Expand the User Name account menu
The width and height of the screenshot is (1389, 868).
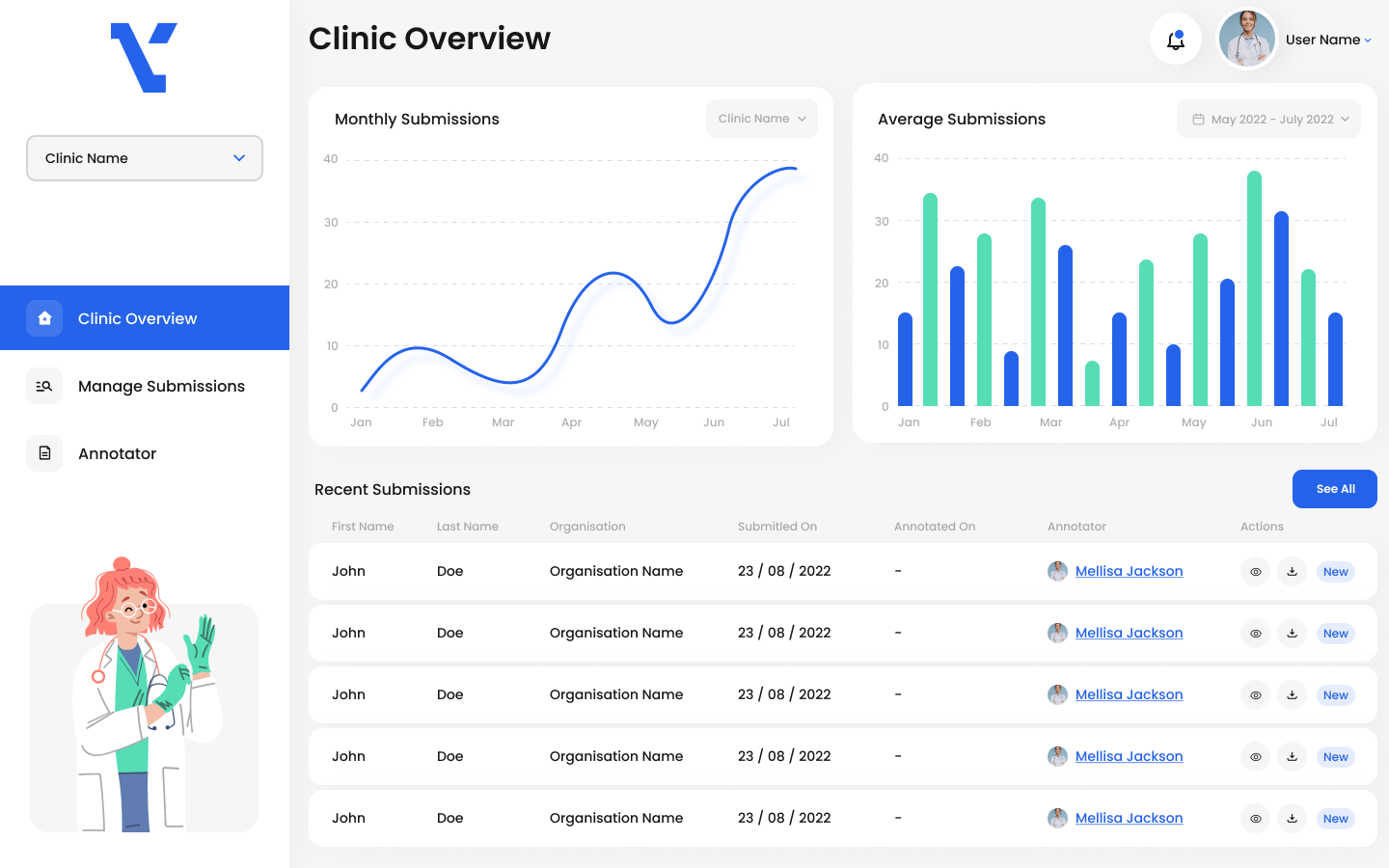click(x=1328, y=40)
